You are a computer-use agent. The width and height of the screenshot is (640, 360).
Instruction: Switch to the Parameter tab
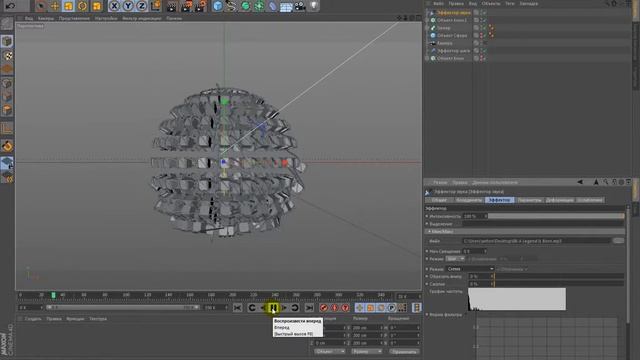pos(529,200)
